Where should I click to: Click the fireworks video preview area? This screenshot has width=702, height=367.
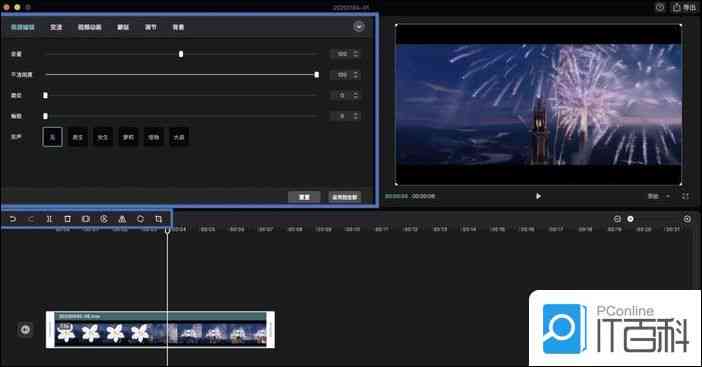click(x=539, y=105)
